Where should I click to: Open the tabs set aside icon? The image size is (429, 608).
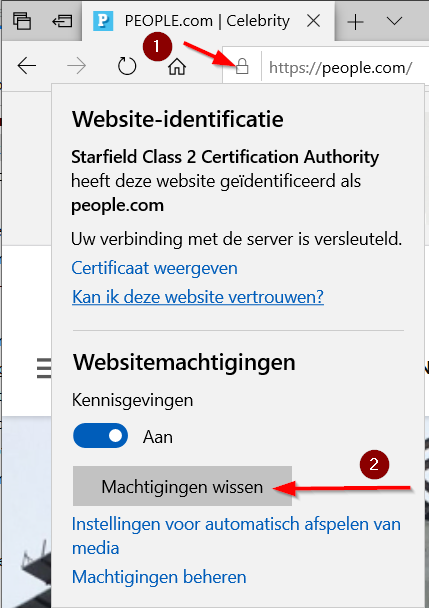click(x=22, y=21)
